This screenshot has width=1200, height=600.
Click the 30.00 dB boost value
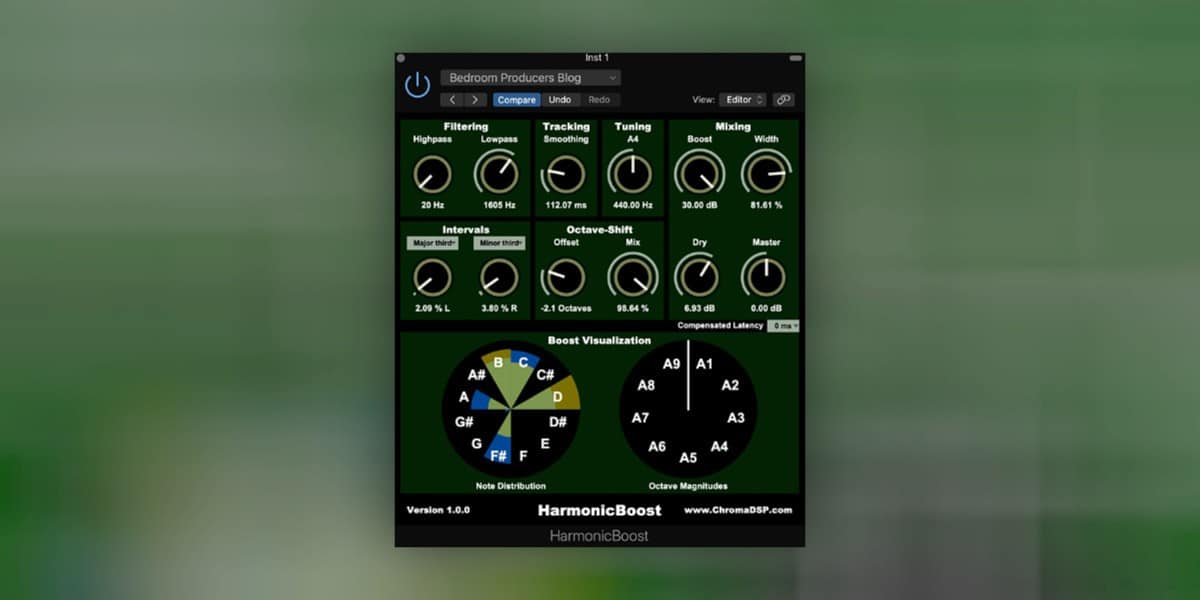tap(700, 205)
